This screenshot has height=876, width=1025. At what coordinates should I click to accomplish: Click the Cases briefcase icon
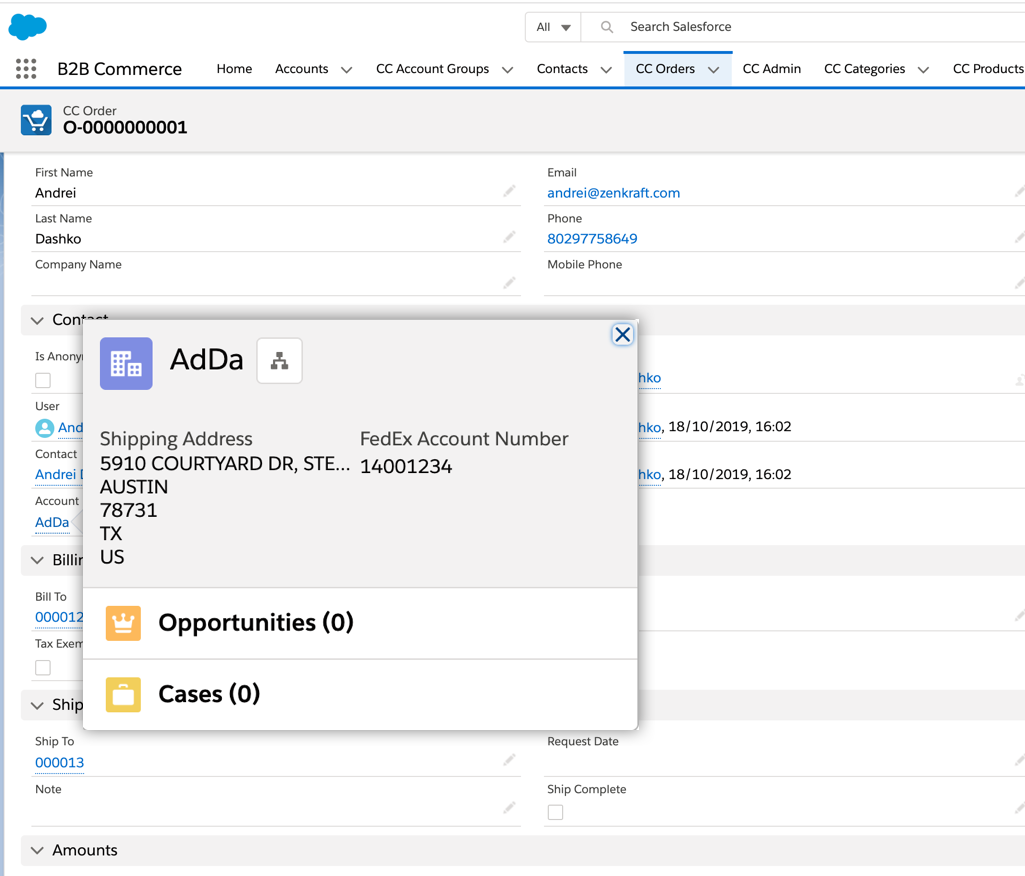[124, 694]
